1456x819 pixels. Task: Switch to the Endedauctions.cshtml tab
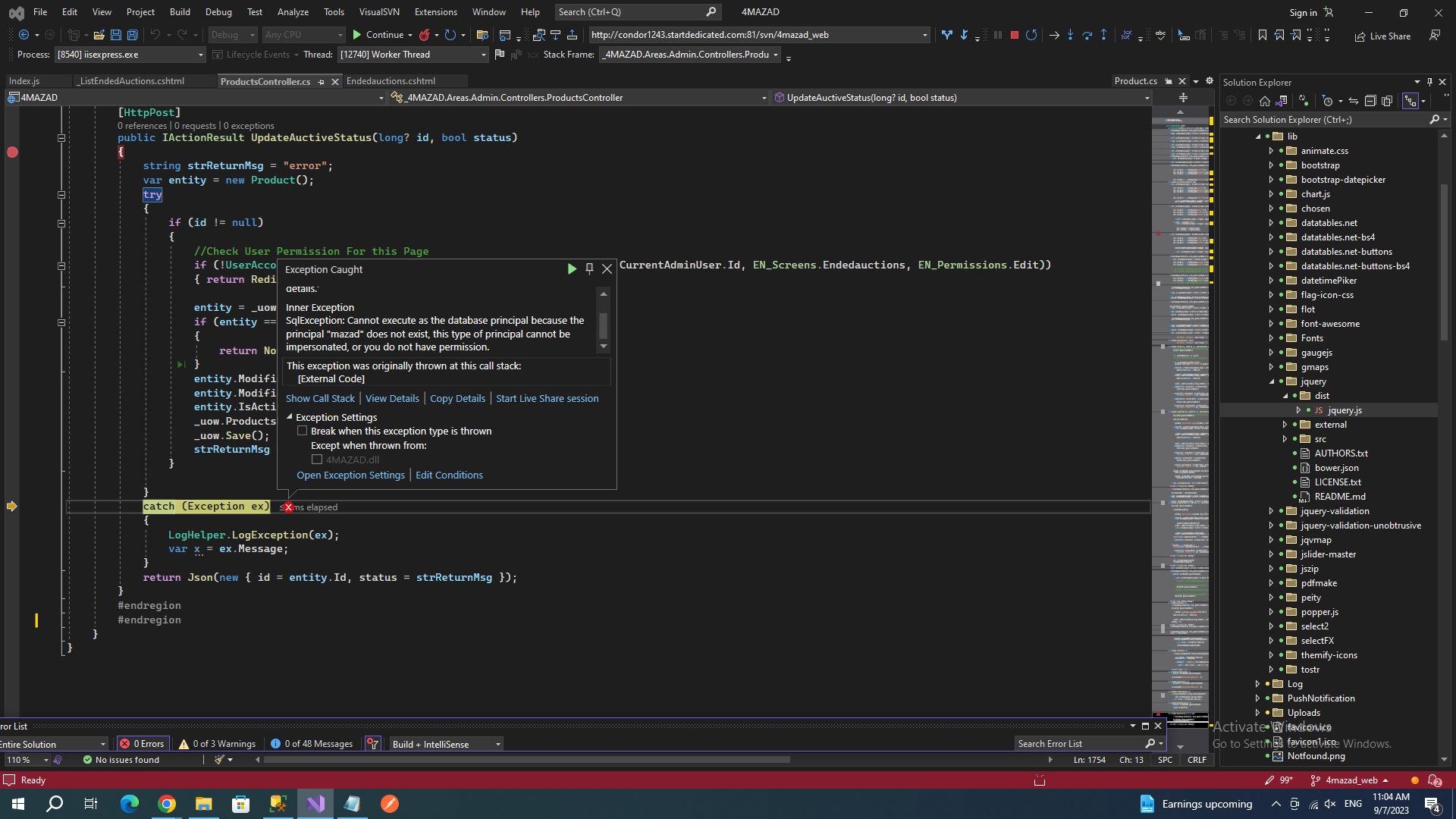coord(391,81)
